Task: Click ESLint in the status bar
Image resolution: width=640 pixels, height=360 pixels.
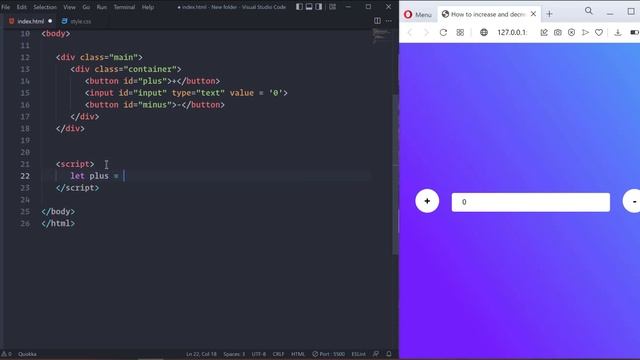Action: [x=359, y=354]
